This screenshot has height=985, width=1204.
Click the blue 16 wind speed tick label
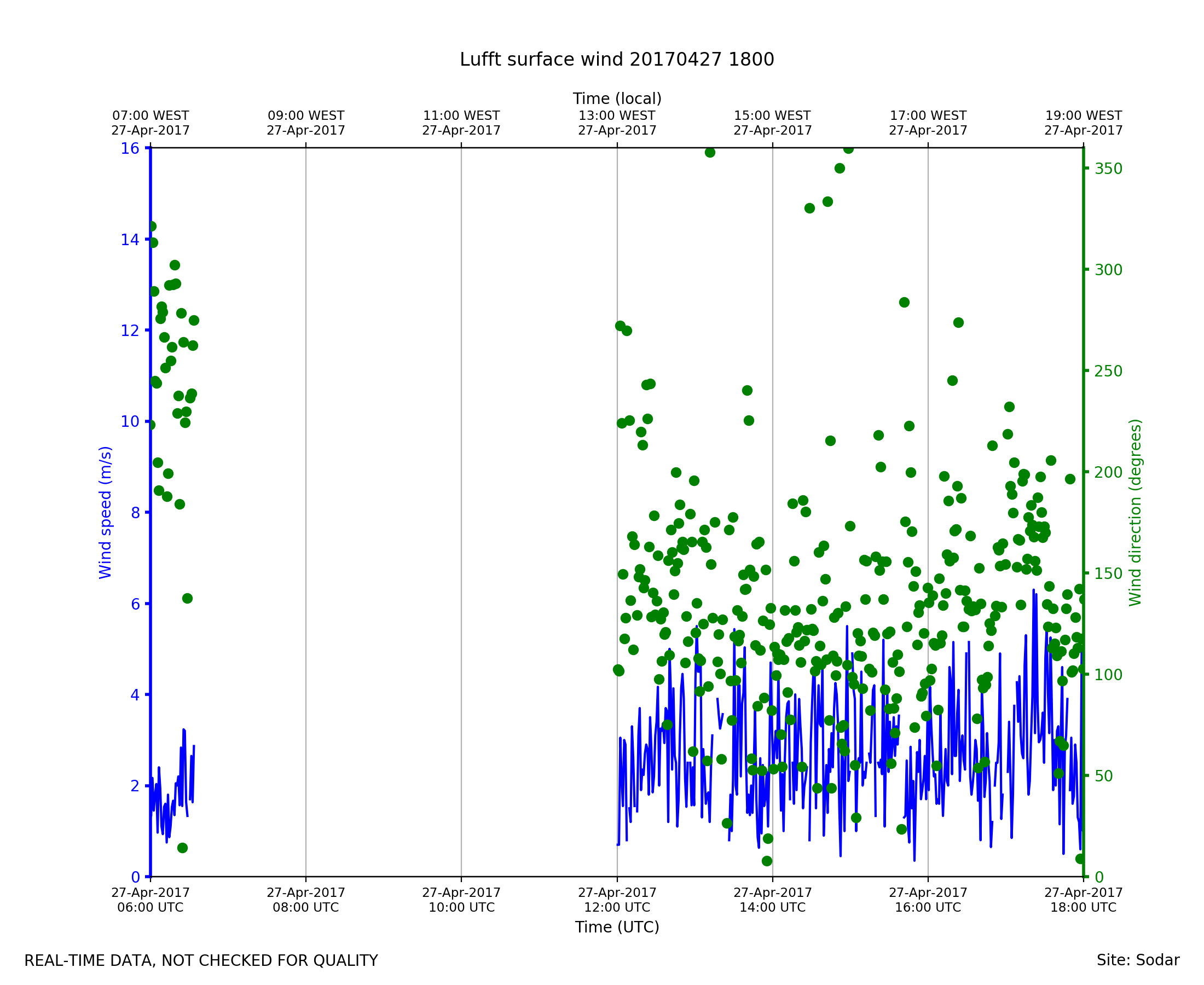point(129,149)
